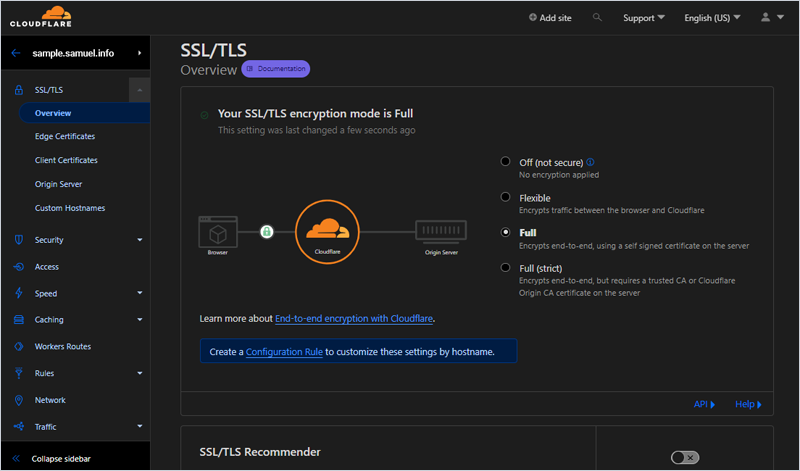Toggle the SSL/TLS Recommender switch
800x471 pixels.
(x=685, y=457)
